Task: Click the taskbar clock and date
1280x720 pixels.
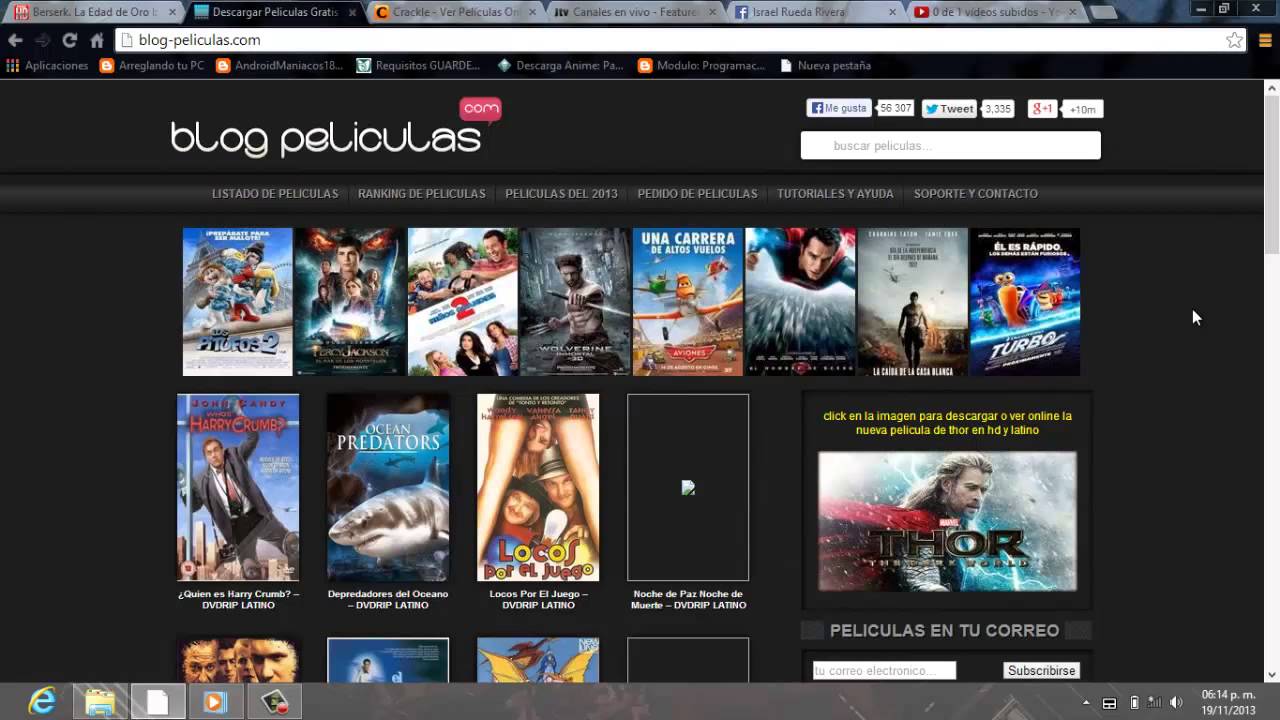Action: pyautogui.click(x=1228, y=702)
